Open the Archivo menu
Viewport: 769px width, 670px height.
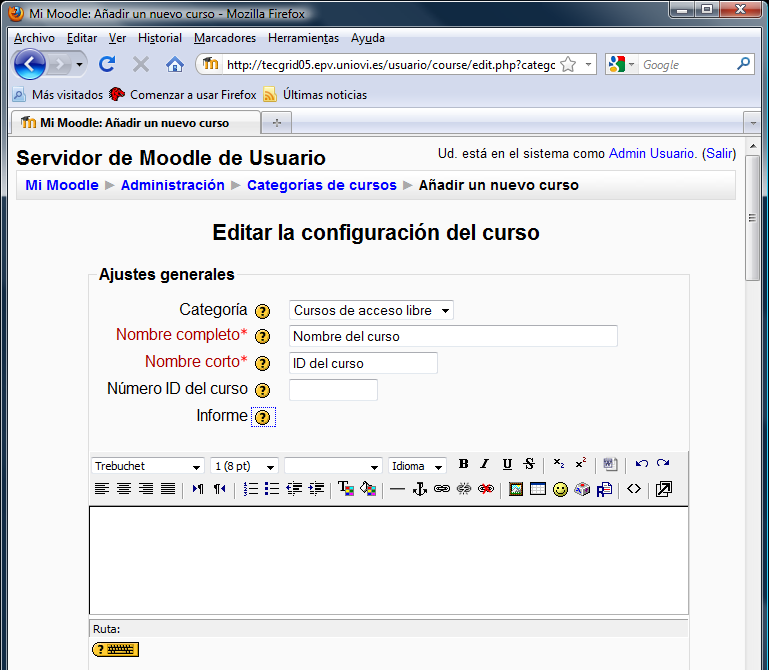click(34, 38)
